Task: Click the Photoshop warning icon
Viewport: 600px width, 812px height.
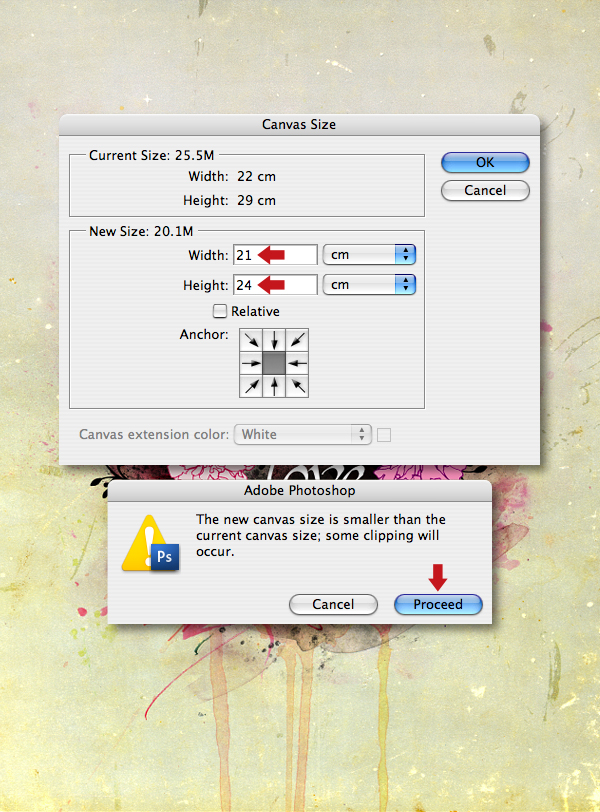Action: pos(151,544)
